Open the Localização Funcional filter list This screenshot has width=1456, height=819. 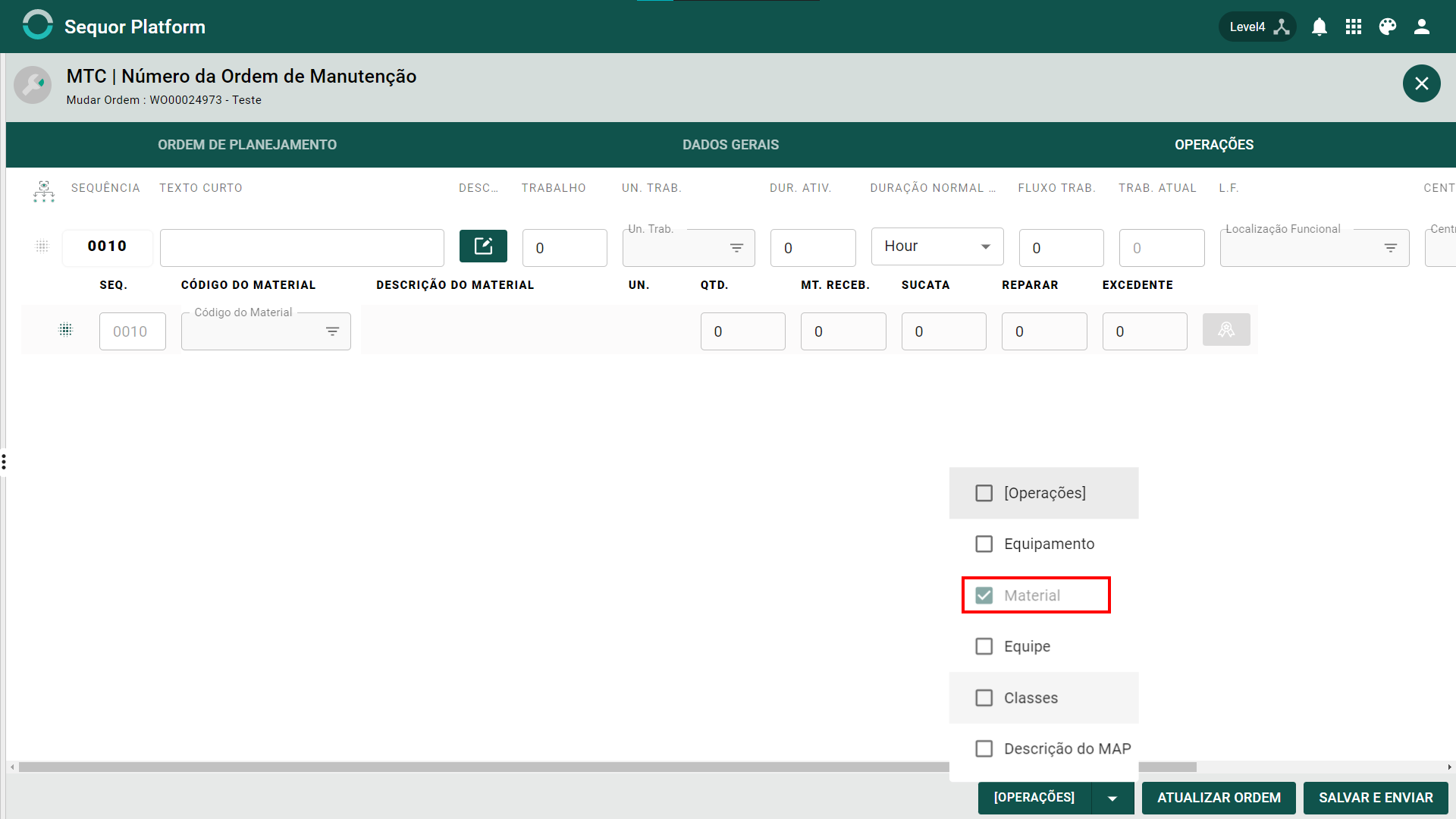point(1391,248)
